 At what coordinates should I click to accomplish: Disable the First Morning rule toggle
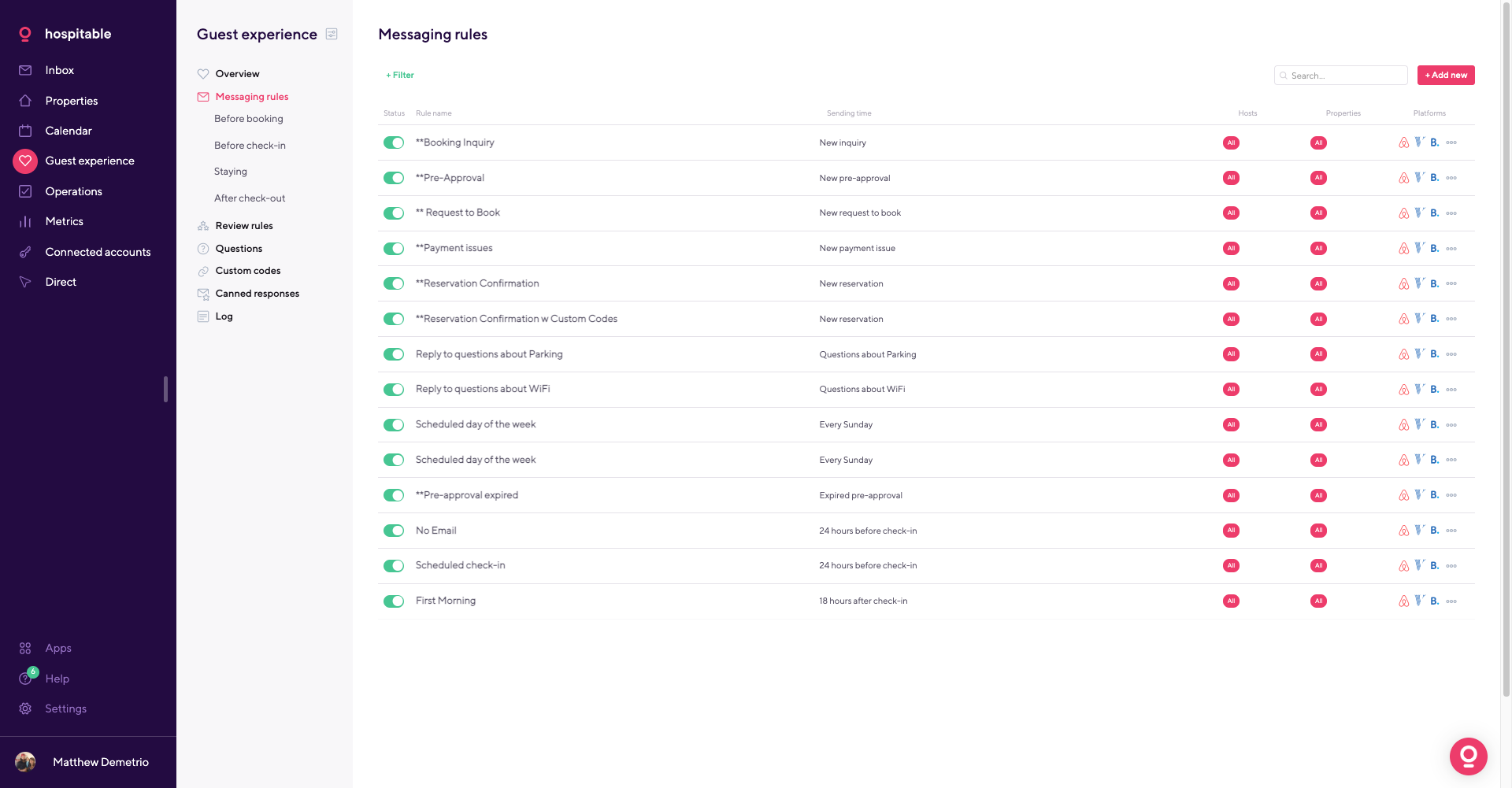(394, 601)
